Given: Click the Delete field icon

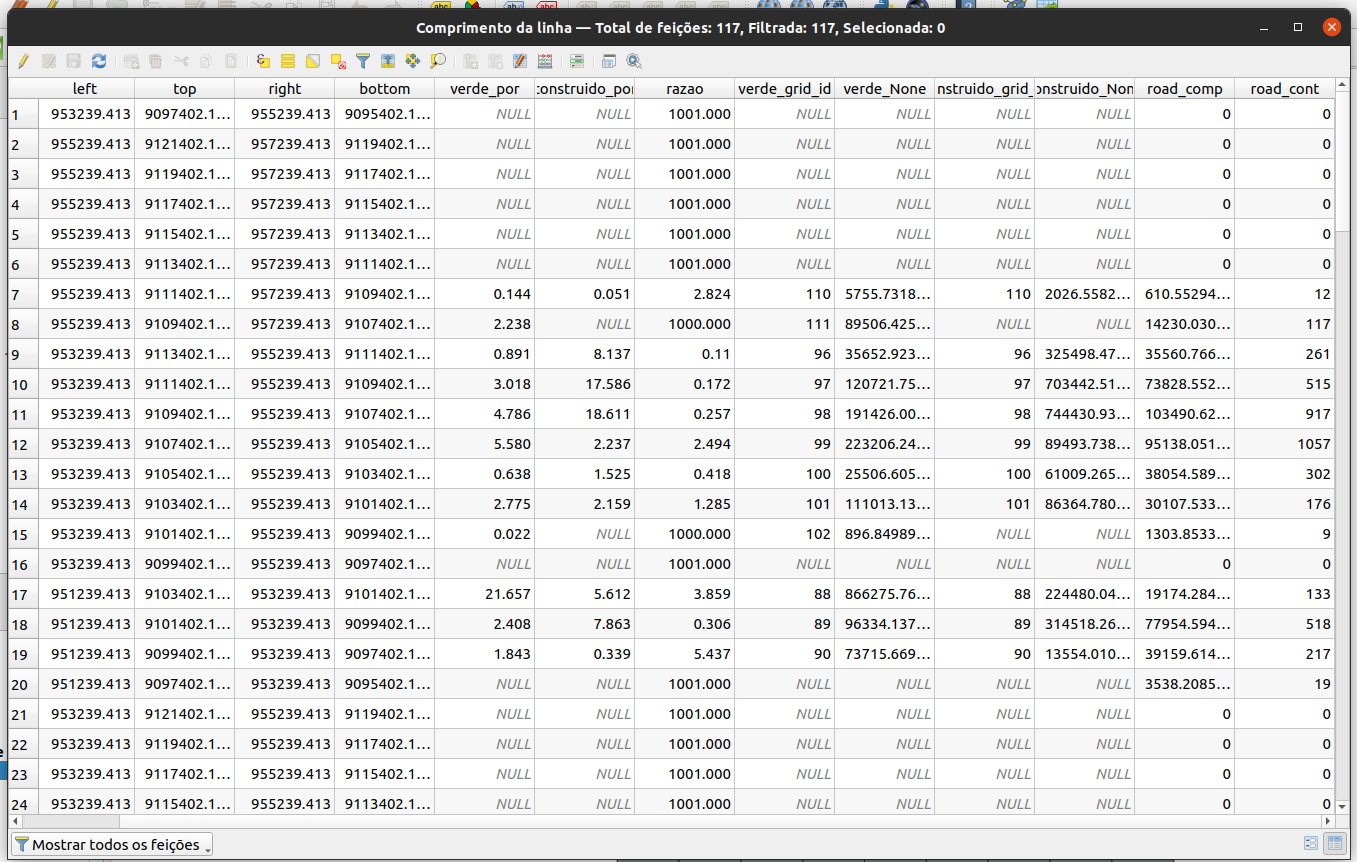Looking at the screenshot, I should (495, 61).
